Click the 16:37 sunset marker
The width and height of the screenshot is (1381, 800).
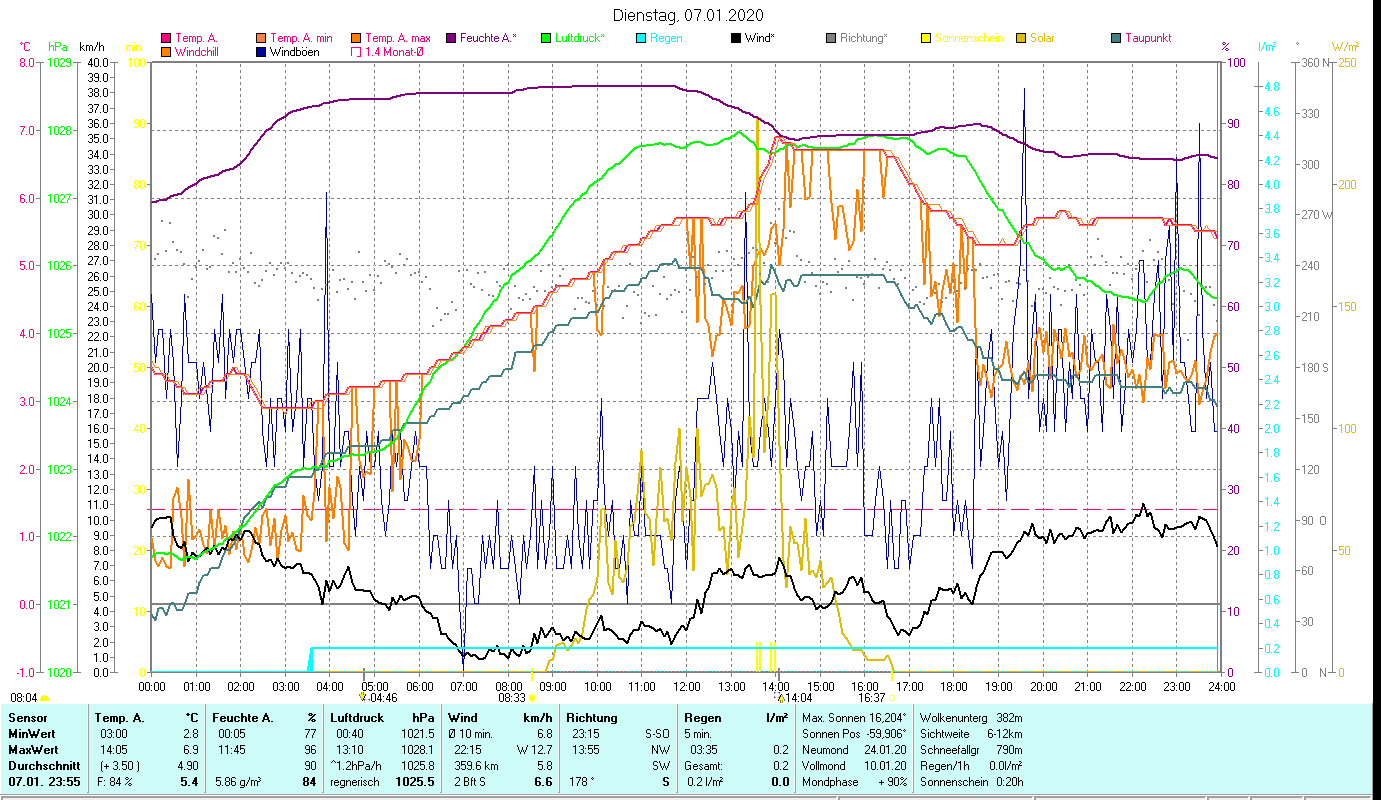point(872,698)
